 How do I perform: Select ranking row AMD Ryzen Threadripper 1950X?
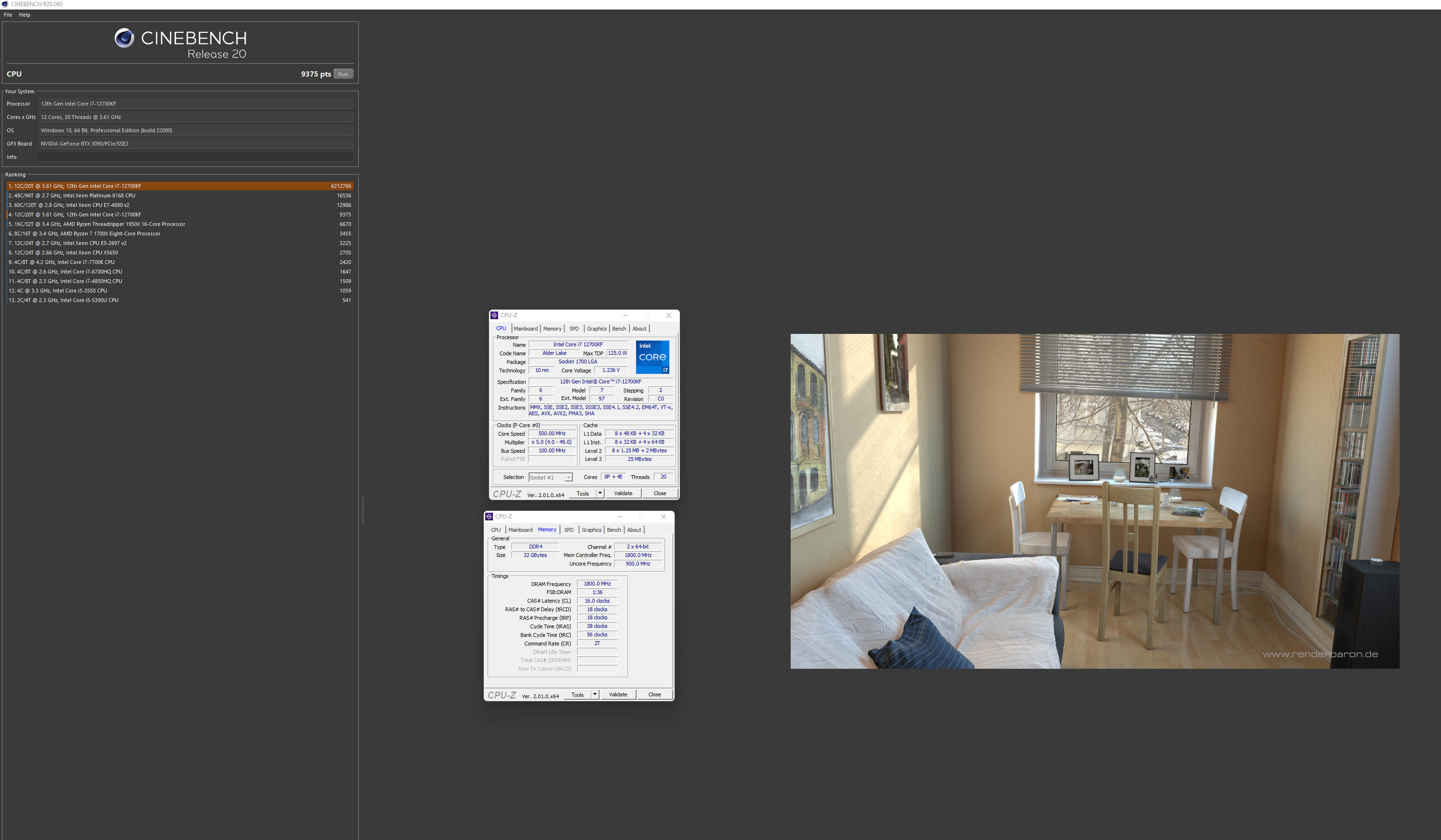[180, 224]
